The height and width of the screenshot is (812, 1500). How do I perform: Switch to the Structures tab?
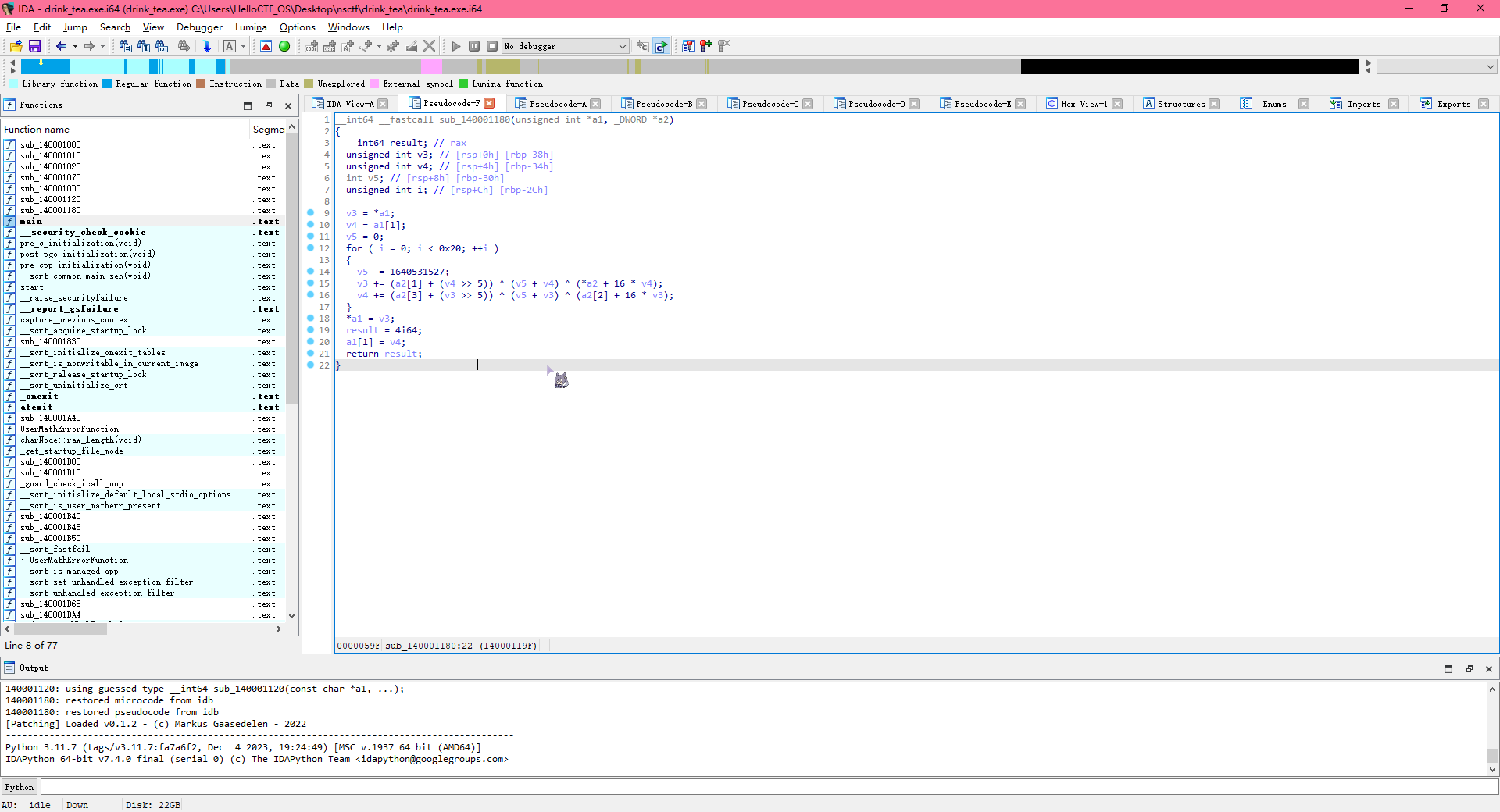coord(1180,104)
